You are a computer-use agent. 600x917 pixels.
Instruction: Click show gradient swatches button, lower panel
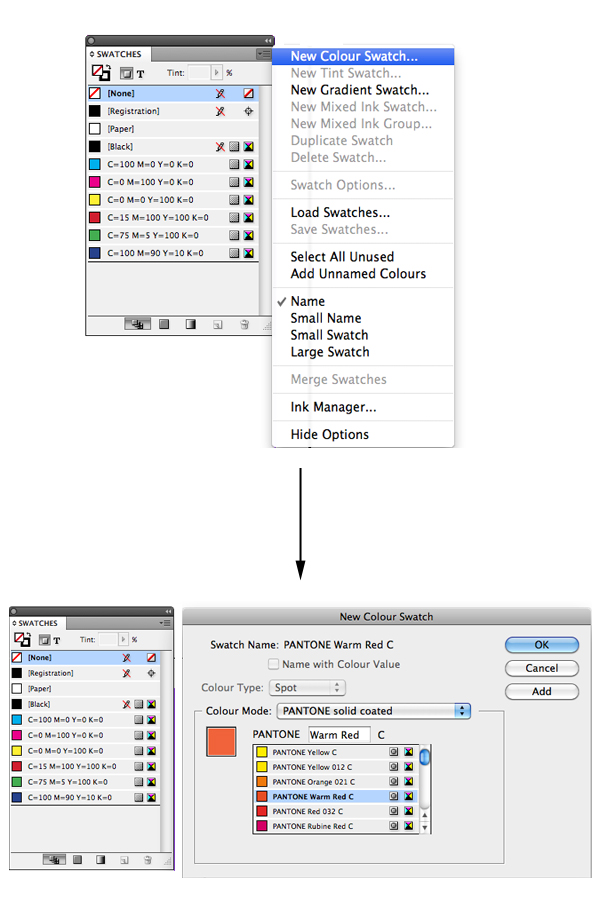(101, 860)
